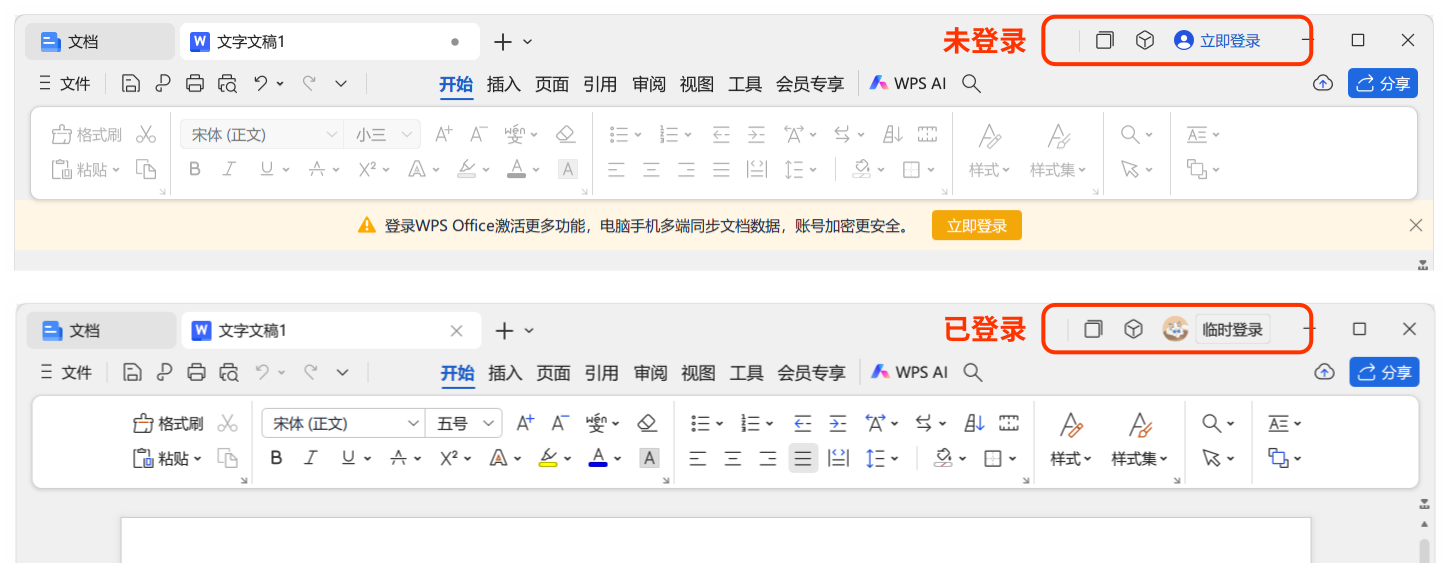Dismiss the login notification banner with its X

point(1415,225)
